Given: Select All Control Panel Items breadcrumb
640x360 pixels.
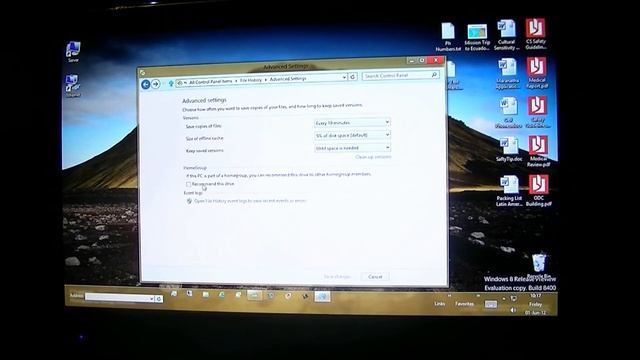Looking at the screenshot, I should click(x=210, y=82).
